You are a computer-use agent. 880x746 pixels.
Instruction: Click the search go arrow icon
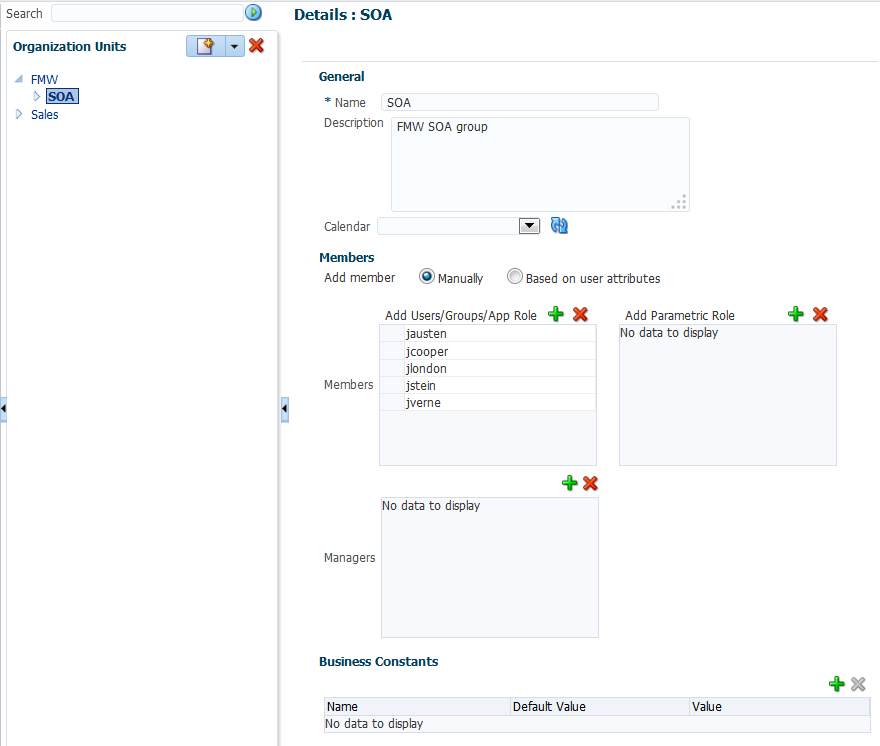click(x=253, y=13)
